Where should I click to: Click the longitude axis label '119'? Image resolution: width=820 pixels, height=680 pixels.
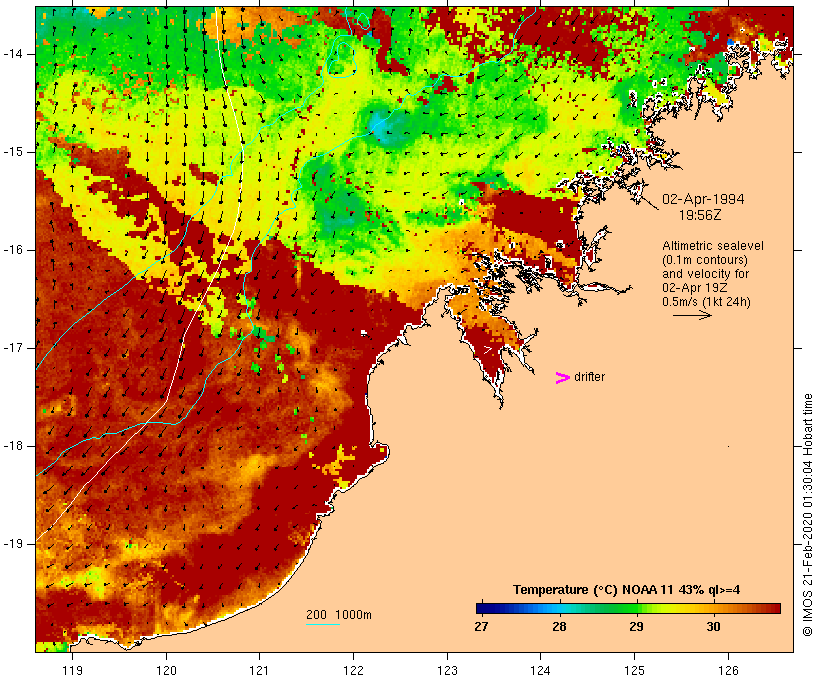coord(72,670)
